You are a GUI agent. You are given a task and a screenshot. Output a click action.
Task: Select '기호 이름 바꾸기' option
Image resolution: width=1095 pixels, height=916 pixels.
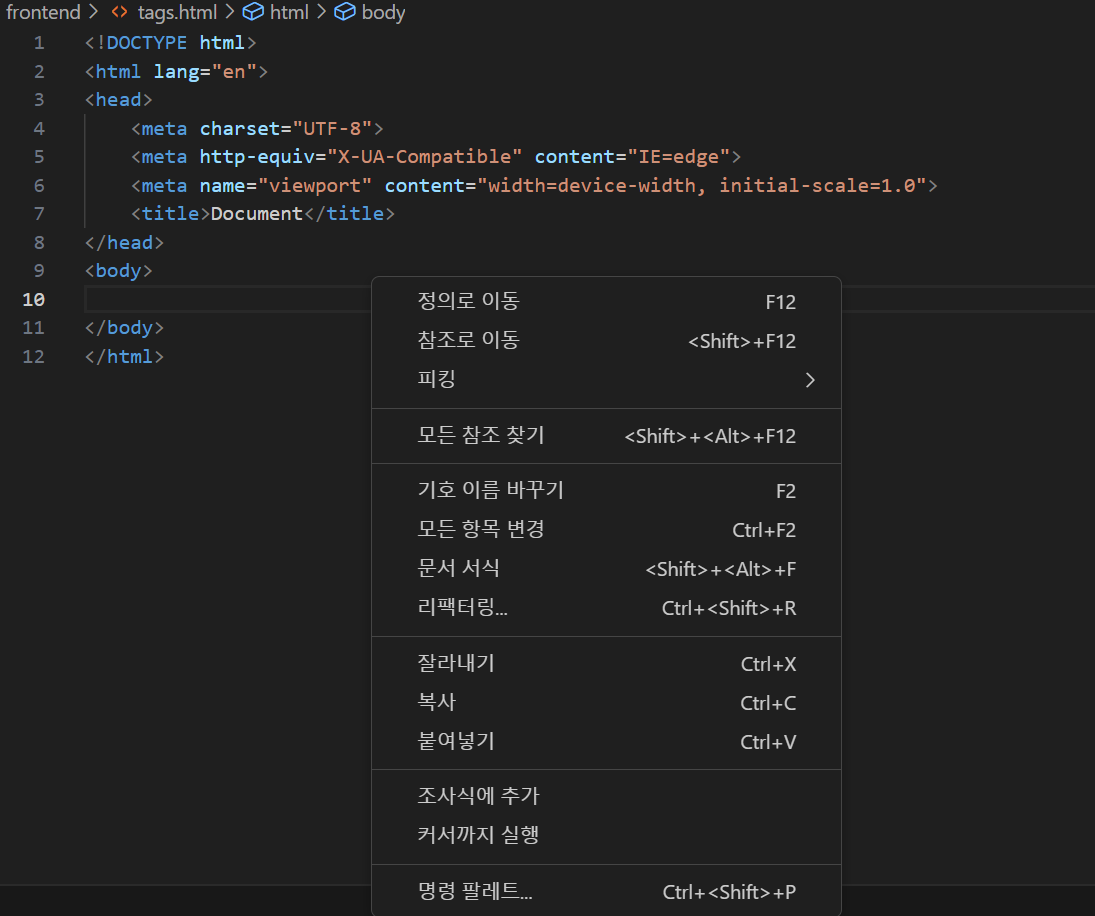point(606,491)
